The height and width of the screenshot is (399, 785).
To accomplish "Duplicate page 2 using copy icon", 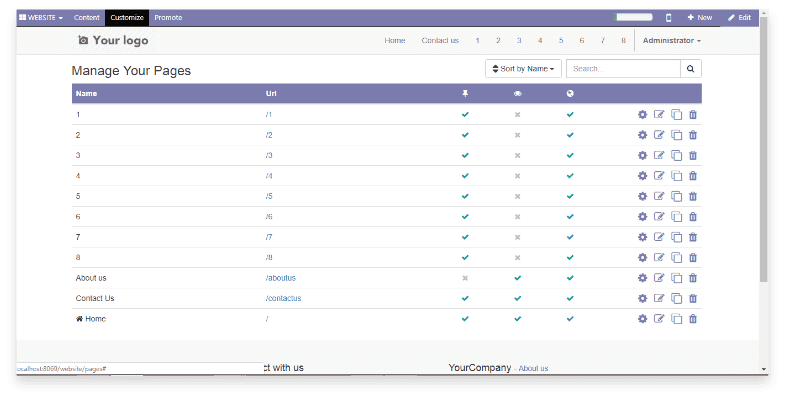I will 676,135.
